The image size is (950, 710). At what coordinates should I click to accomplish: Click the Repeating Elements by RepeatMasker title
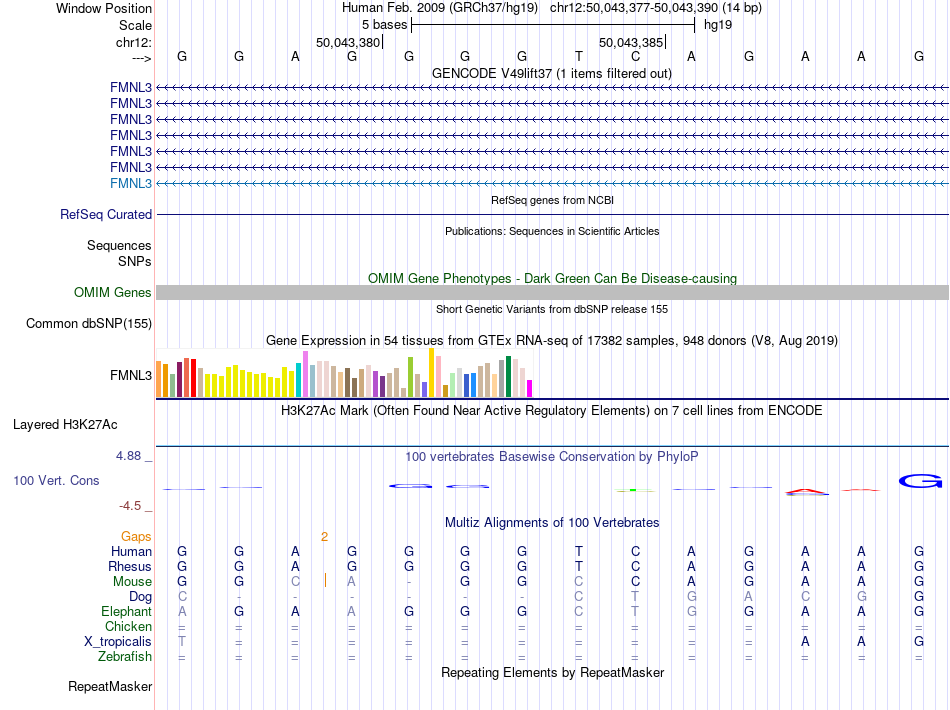coord(553,672)
